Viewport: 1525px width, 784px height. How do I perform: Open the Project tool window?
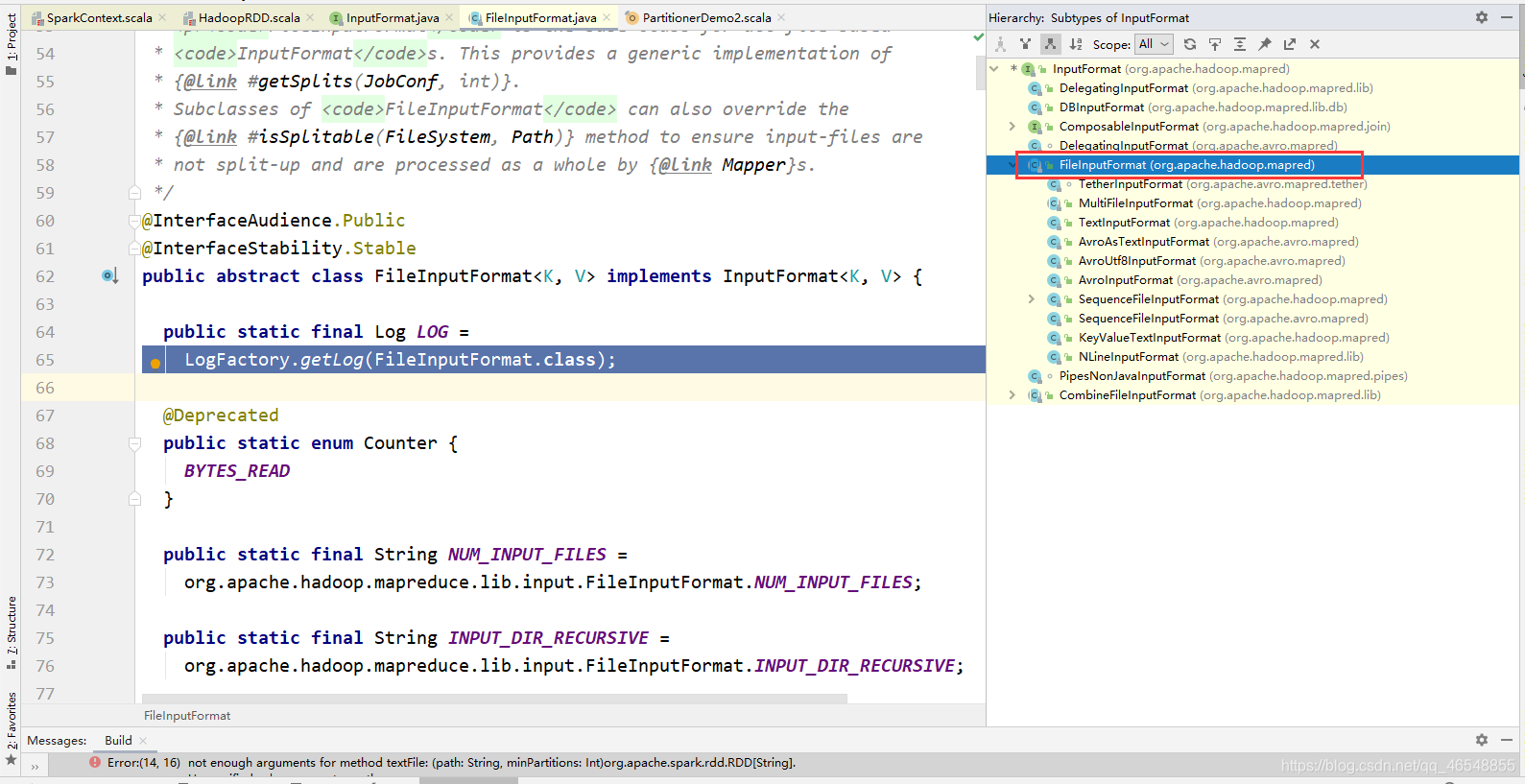(x=11, y=43)
